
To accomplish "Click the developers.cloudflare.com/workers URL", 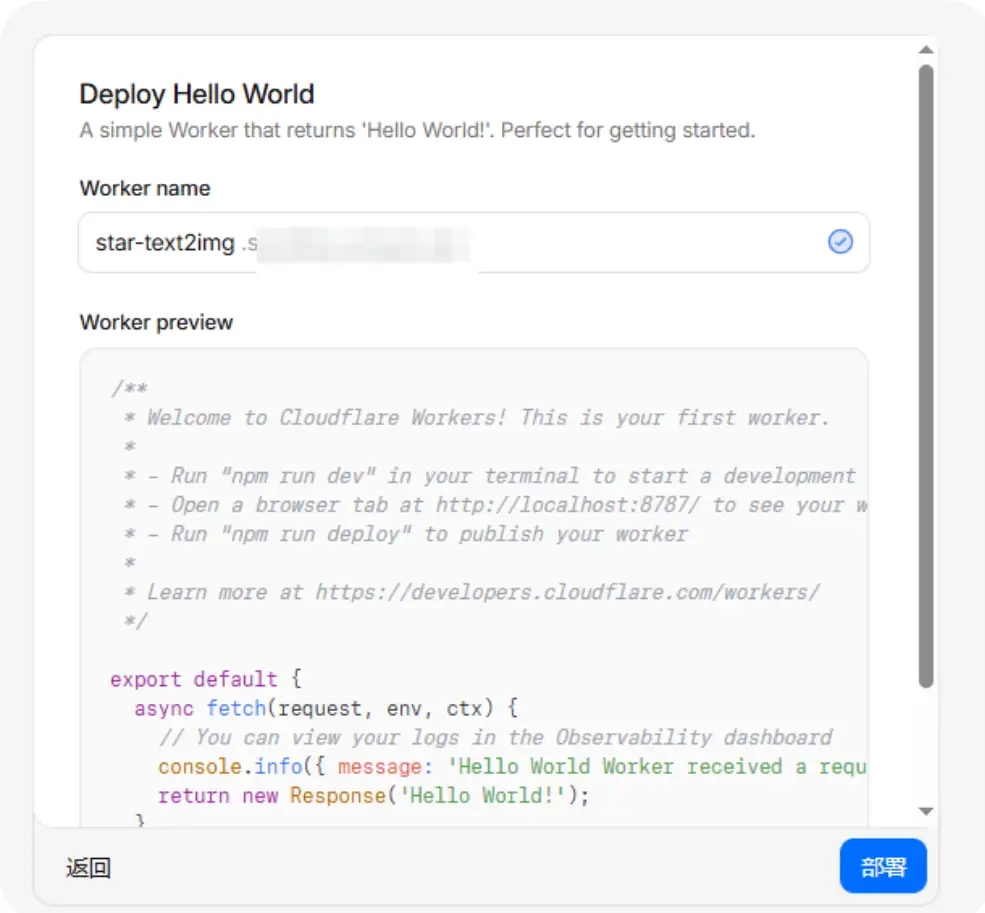I will pos(568,593).
